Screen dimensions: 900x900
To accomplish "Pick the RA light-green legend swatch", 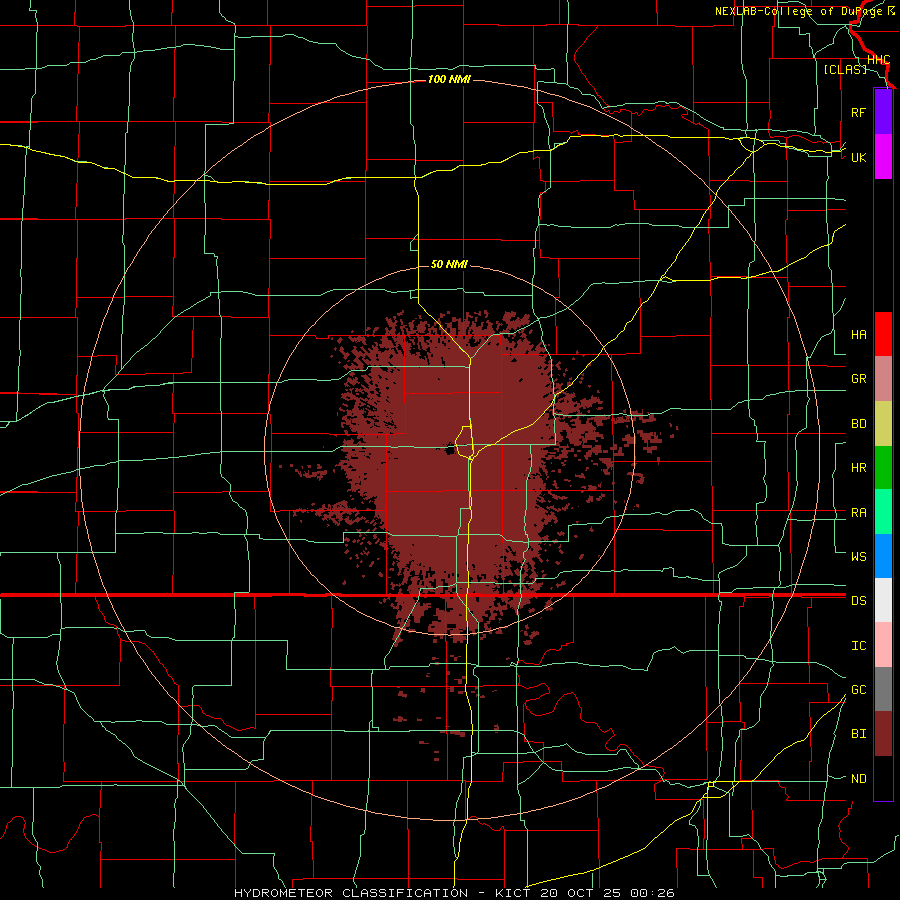I will (x=883, y=512).
